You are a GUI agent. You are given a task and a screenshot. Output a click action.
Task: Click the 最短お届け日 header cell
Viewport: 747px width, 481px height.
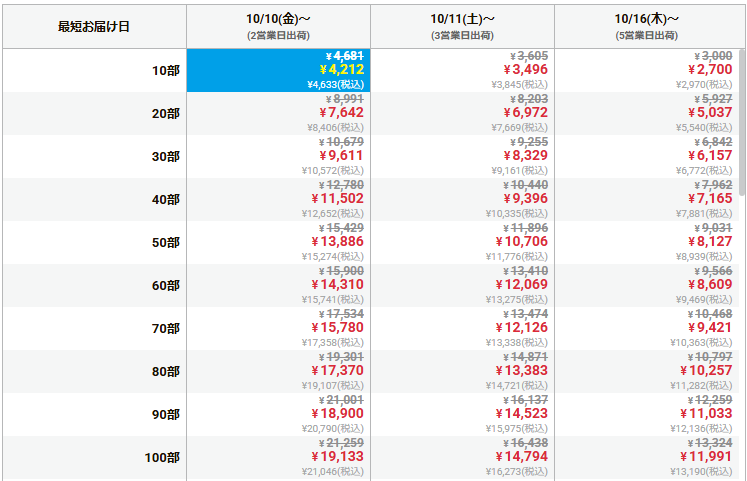pyautogui.click(x=94, y=26)
